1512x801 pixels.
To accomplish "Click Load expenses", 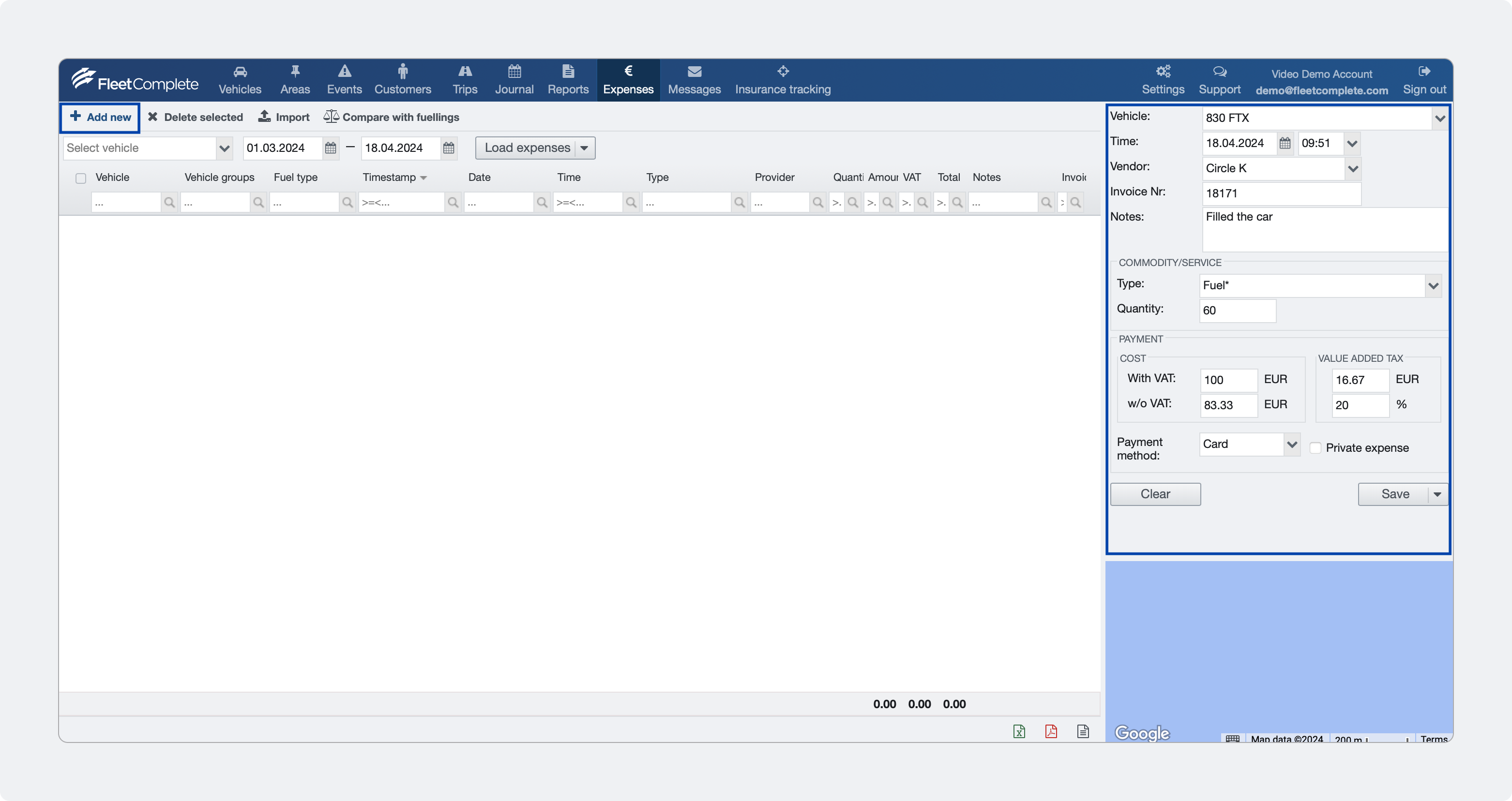I will coord(527,148).
